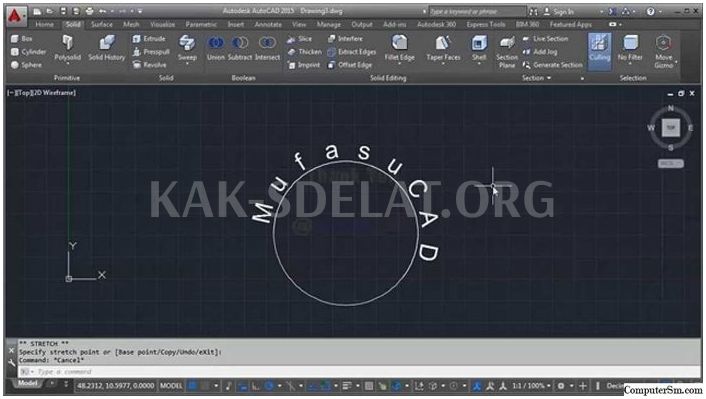Screen dimensions: 706x399
Task: Open the Annotate ribbon tab
Action: point(268,24)
